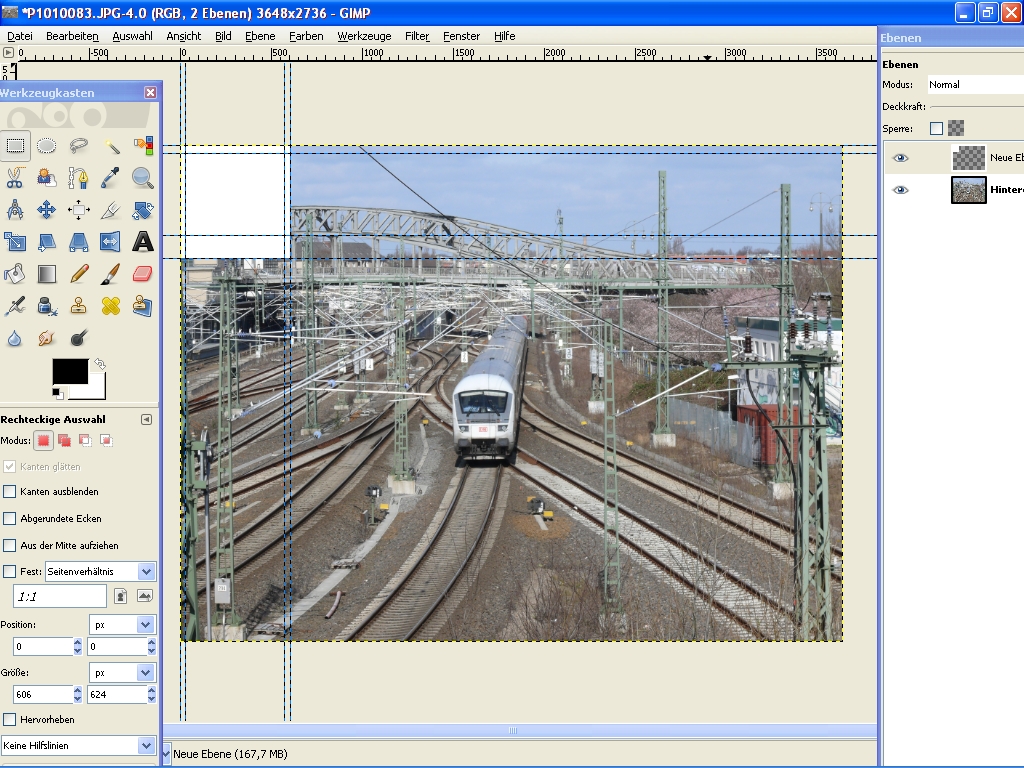The width and height of the screenshot is (1024, 768).
Task: Select the Ellipse Select tool
Action: [46, 146]
